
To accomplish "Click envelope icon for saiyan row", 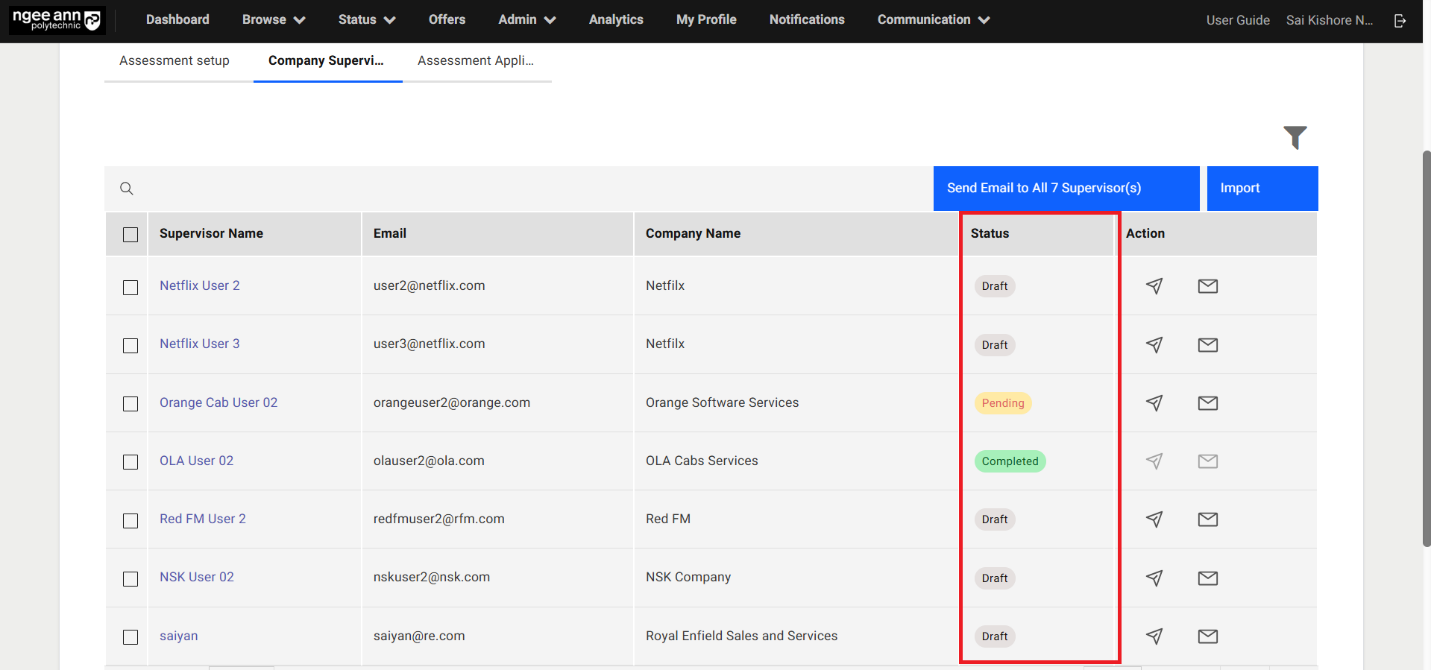I will coord(1207,636).
